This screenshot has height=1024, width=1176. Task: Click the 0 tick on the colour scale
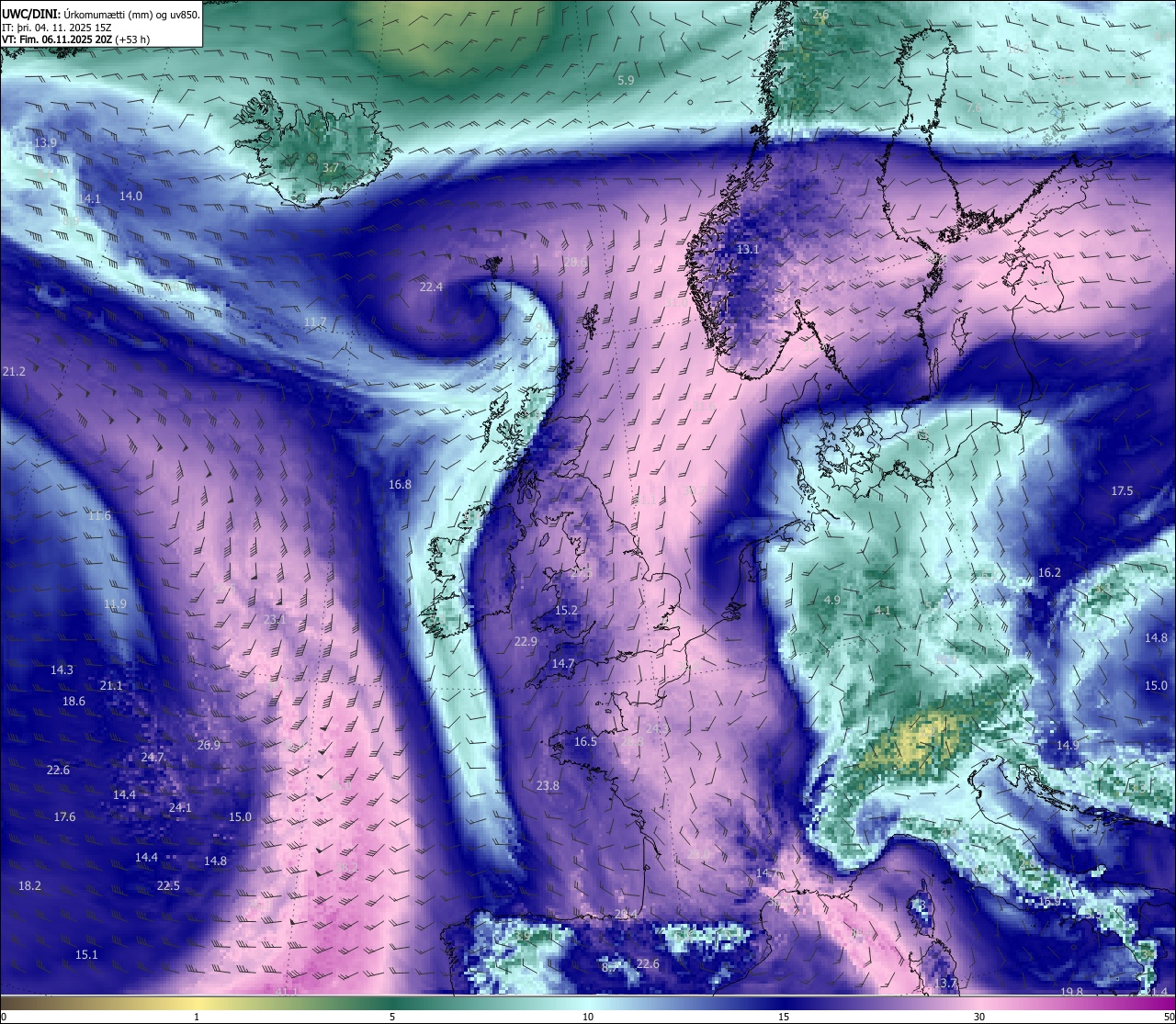[x=4, y=1017]
